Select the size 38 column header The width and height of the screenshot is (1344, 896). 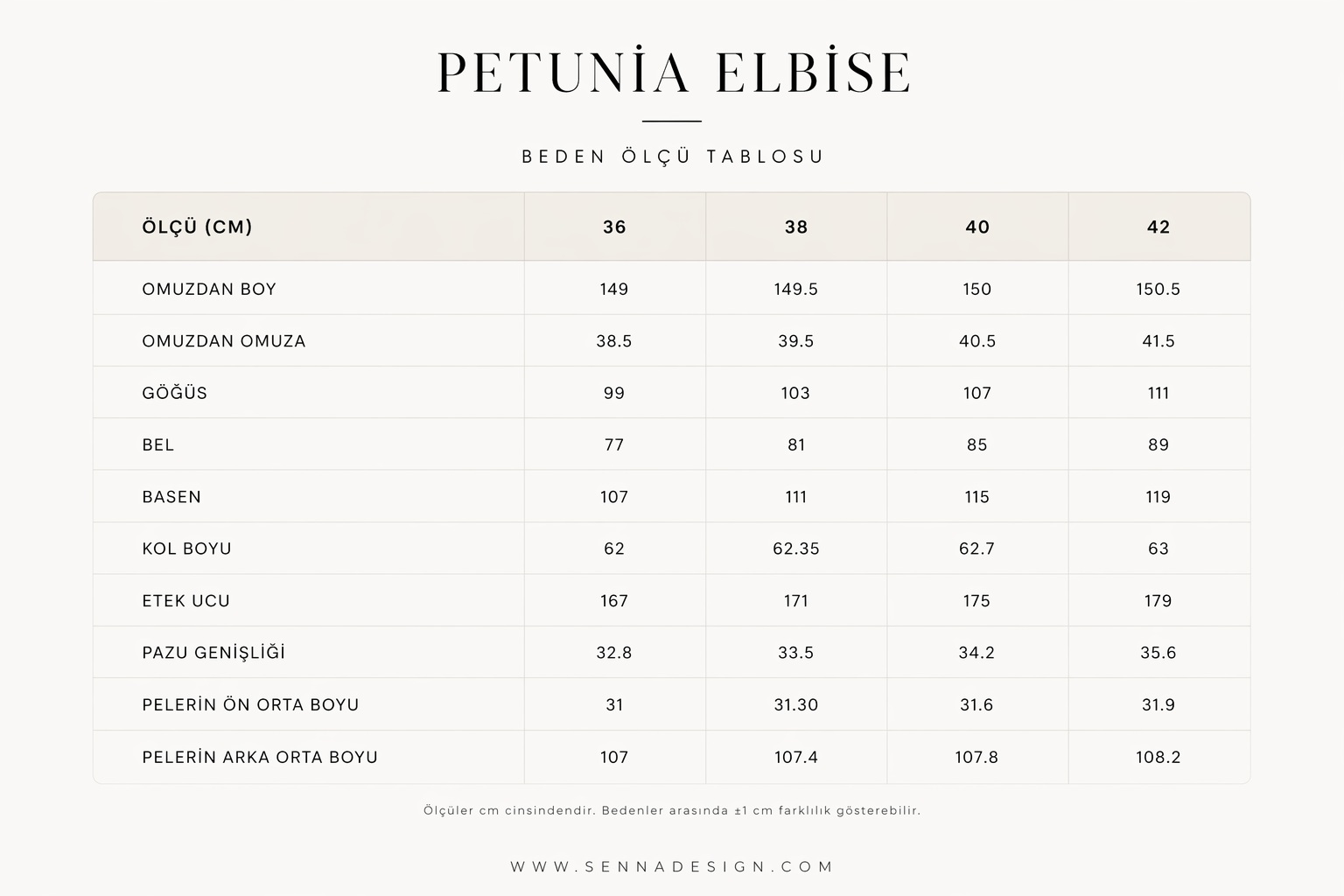coord(795,227)
